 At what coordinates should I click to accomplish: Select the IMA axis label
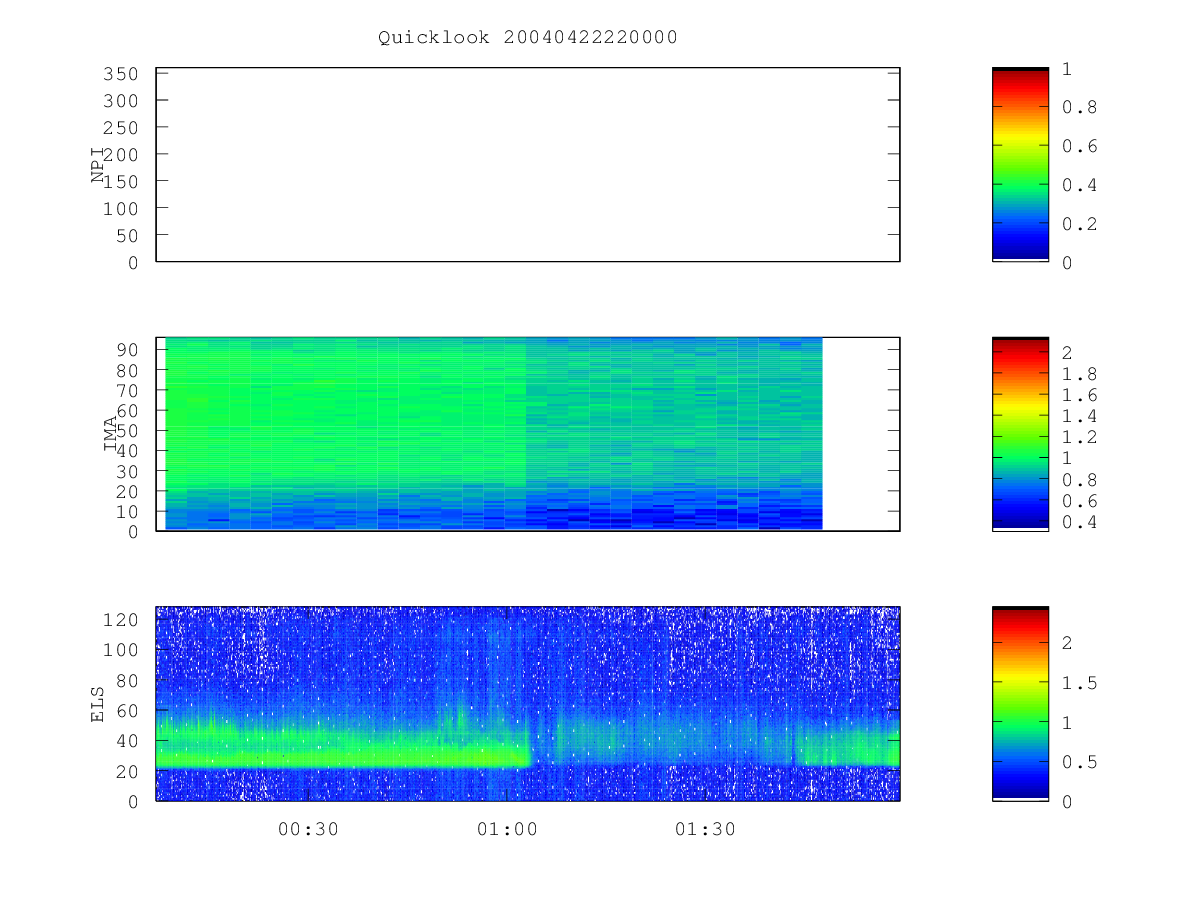tap(110, 434)
